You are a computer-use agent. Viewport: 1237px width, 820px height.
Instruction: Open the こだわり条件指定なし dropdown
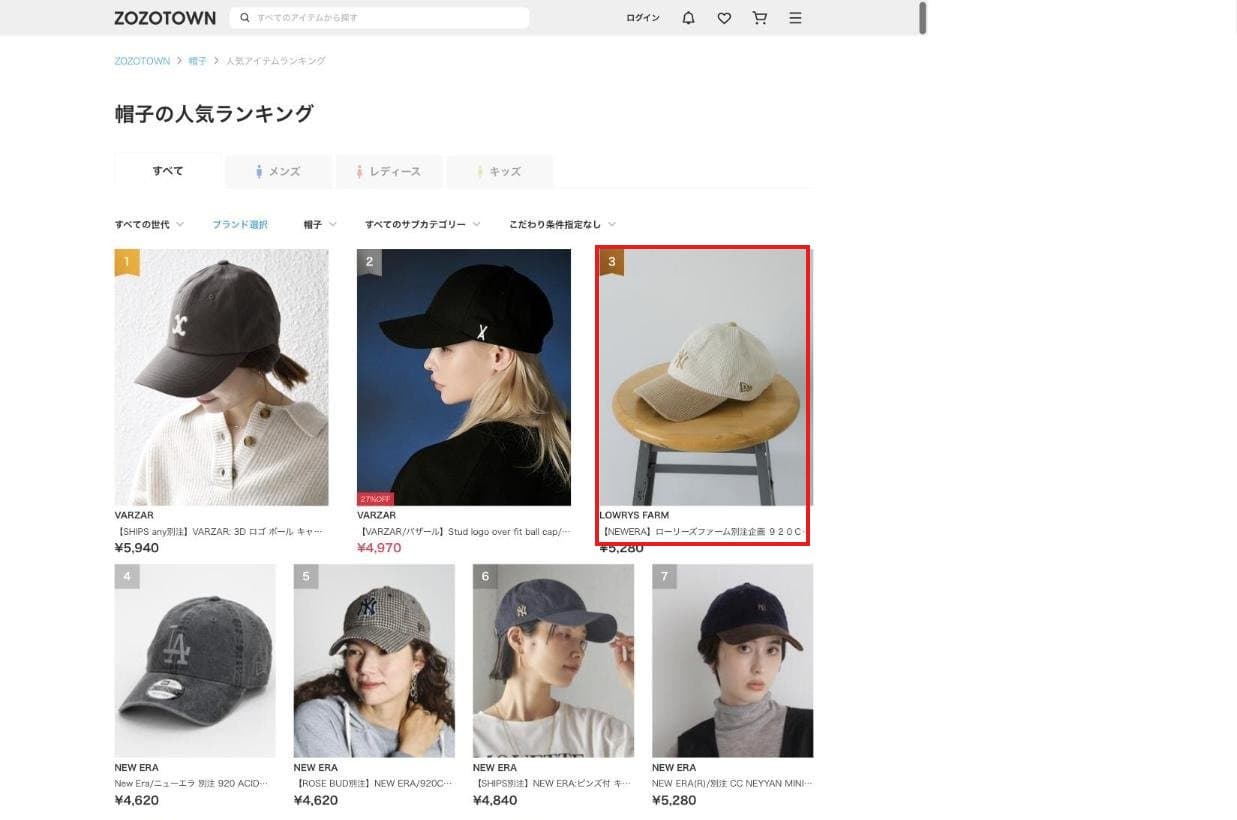point(562,225)
